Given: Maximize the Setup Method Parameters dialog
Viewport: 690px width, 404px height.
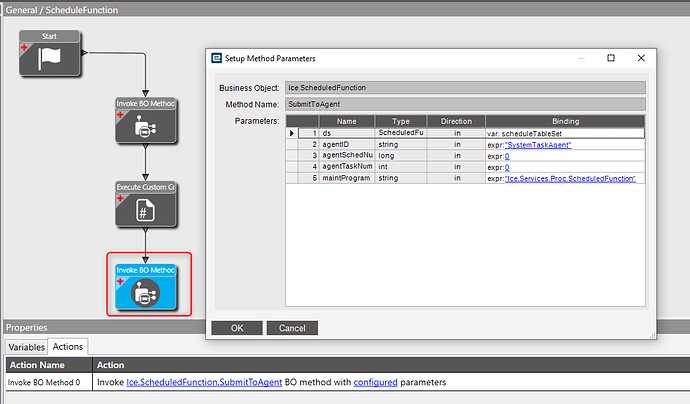Looking at the screenshot, I should (611, 58).
